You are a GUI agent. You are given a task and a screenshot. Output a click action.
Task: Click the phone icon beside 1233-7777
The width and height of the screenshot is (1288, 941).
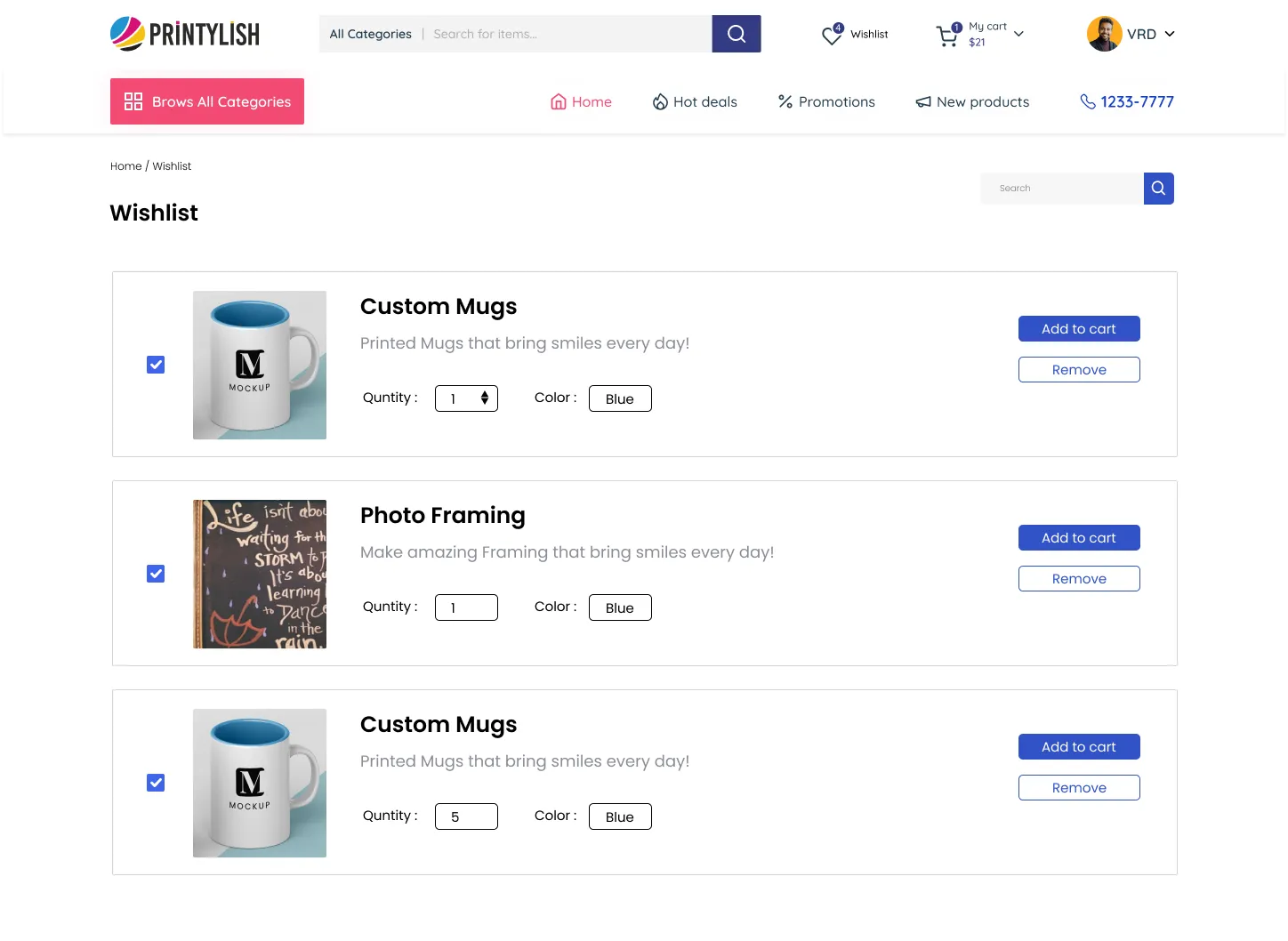1087,101
